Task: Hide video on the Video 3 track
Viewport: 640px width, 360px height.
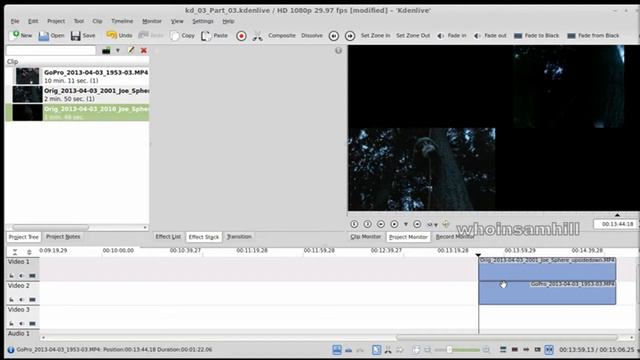Action: pyautogui.click(x=32, y=324)
